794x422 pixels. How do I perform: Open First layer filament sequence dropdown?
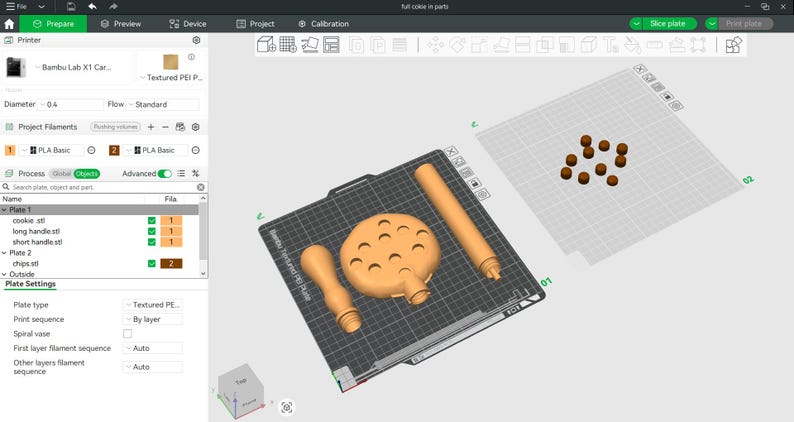point(152,348)
